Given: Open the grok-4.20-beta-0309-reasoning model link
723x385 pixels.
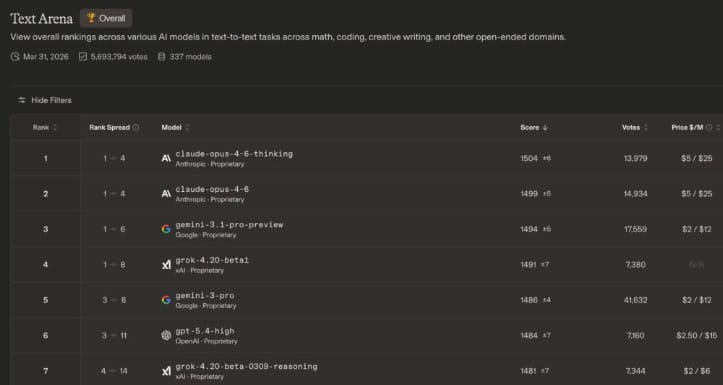Looking at the screenshot, I should tap(246, 367).
